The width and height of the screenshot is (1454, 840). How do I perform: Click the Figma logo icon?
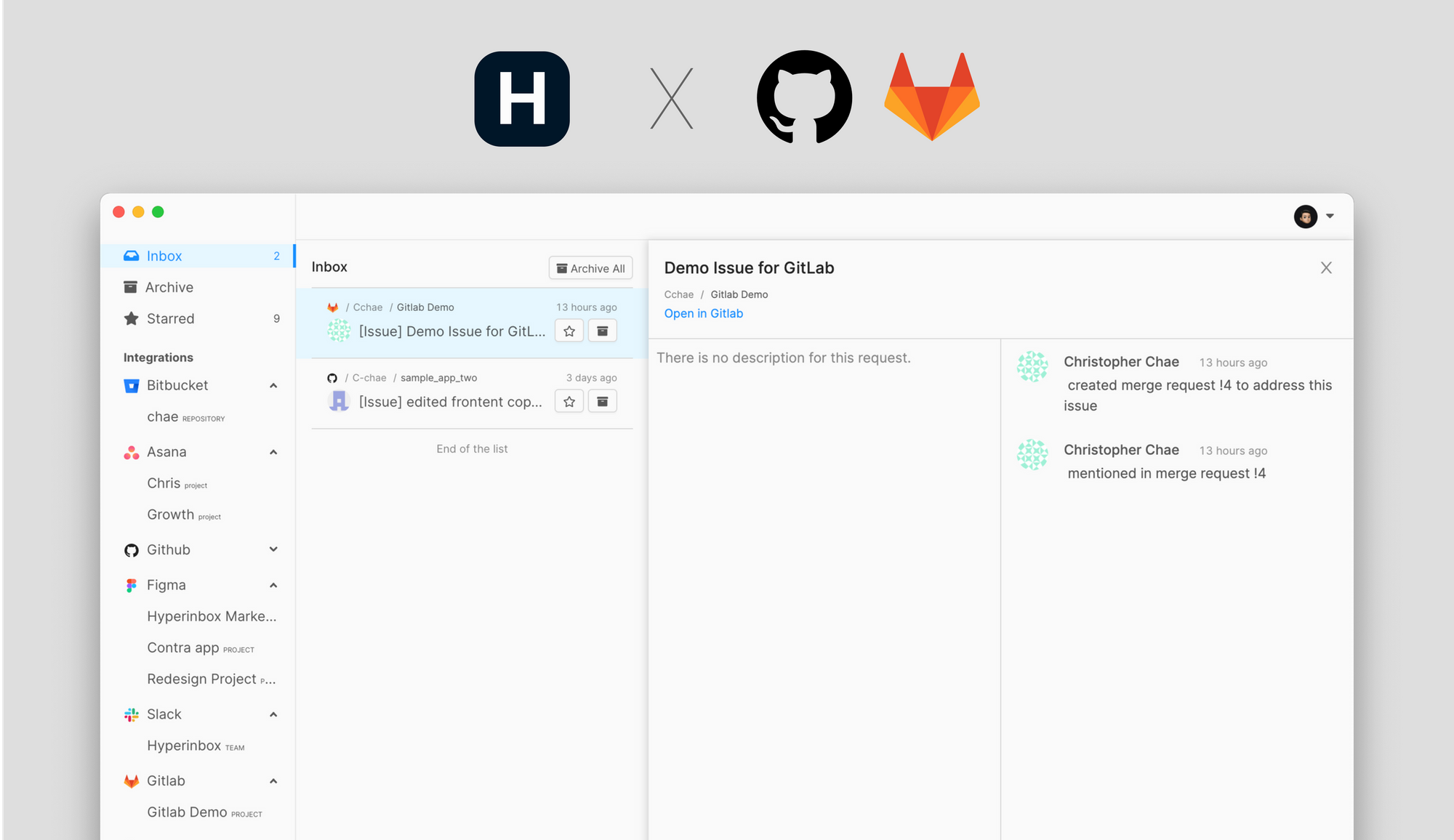click(131, 585)
